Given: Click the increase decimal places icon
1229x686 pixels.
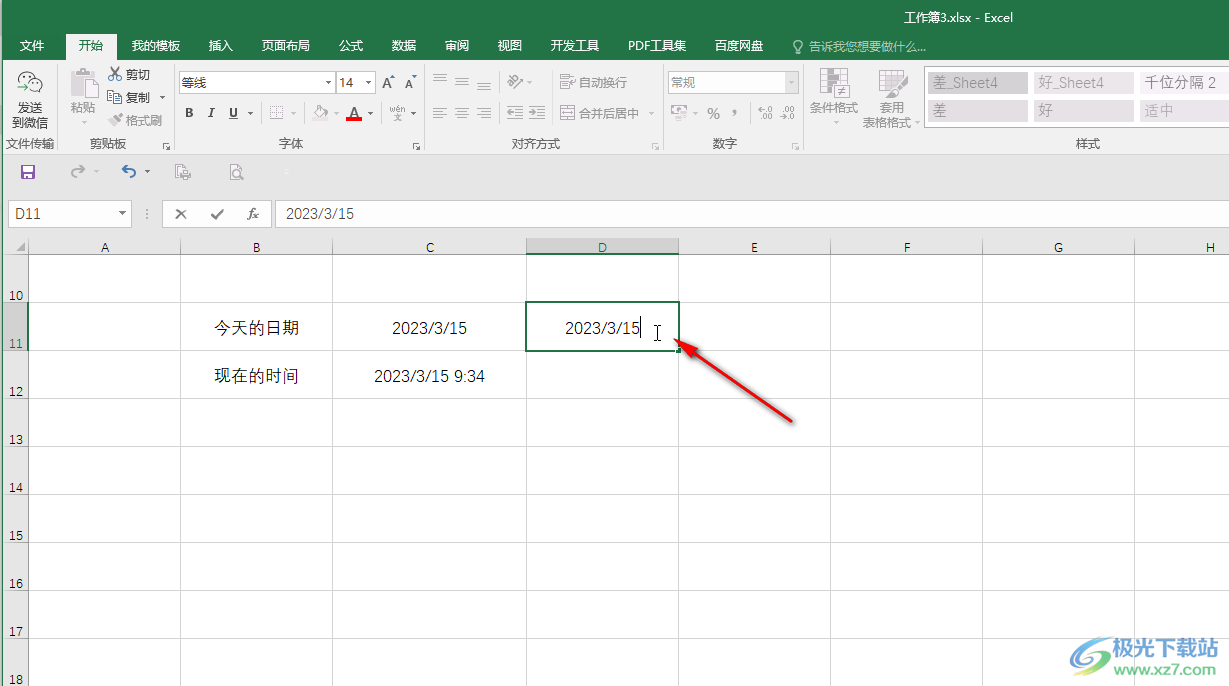Looking at the screenshot, I should click(765, 113).
